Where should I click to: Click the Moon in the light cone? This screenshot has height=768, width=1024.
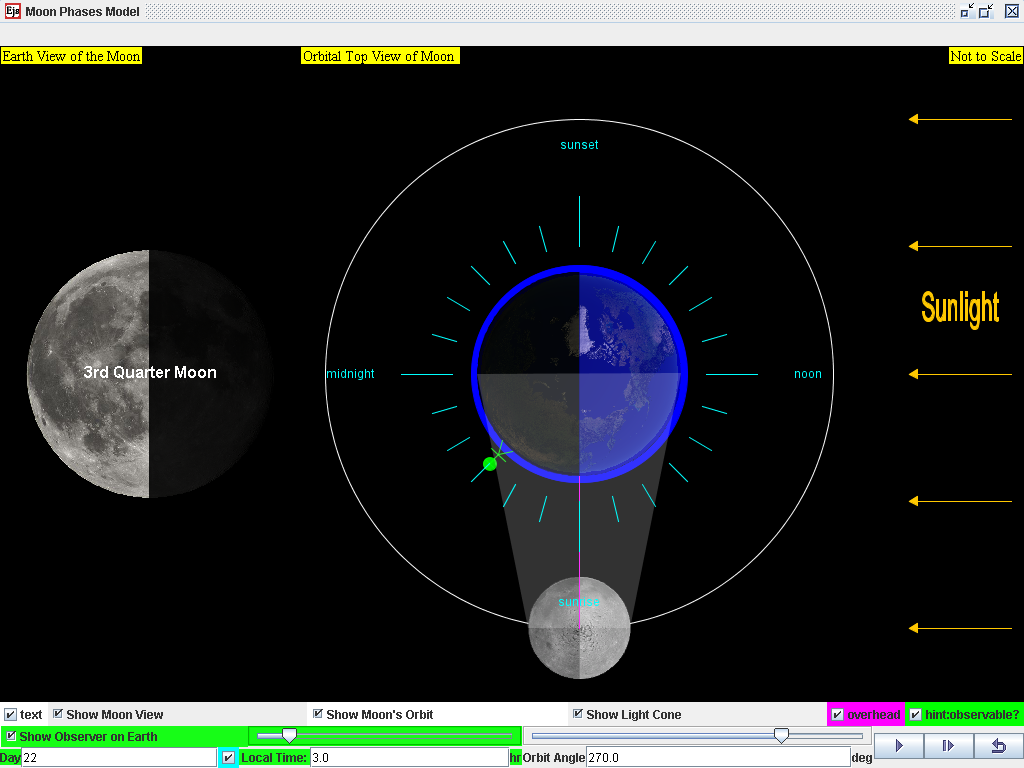pyautogui.click(x=578, y=628)
